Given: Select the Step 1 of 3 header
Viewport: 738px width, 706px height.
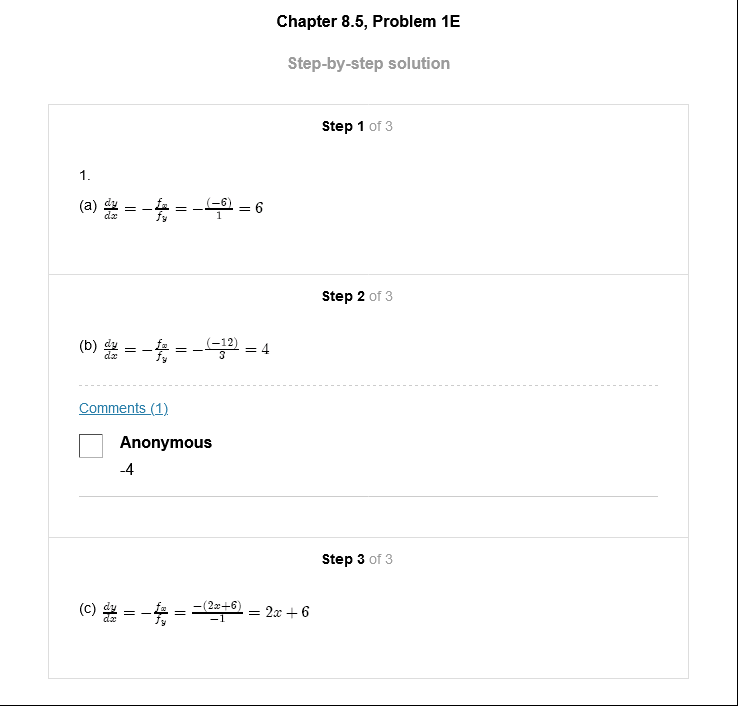Looking at the screenshot, I should click(x=357, y=126).
